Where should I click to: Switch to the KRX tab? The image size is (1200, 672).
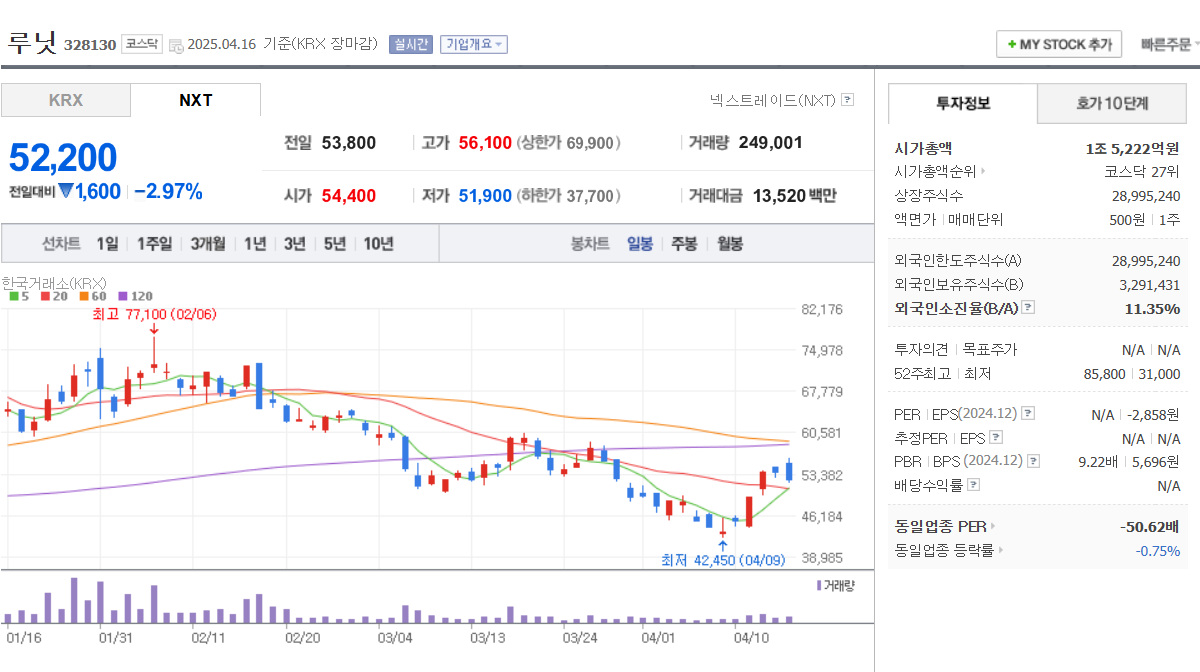[x=66, y=100]
